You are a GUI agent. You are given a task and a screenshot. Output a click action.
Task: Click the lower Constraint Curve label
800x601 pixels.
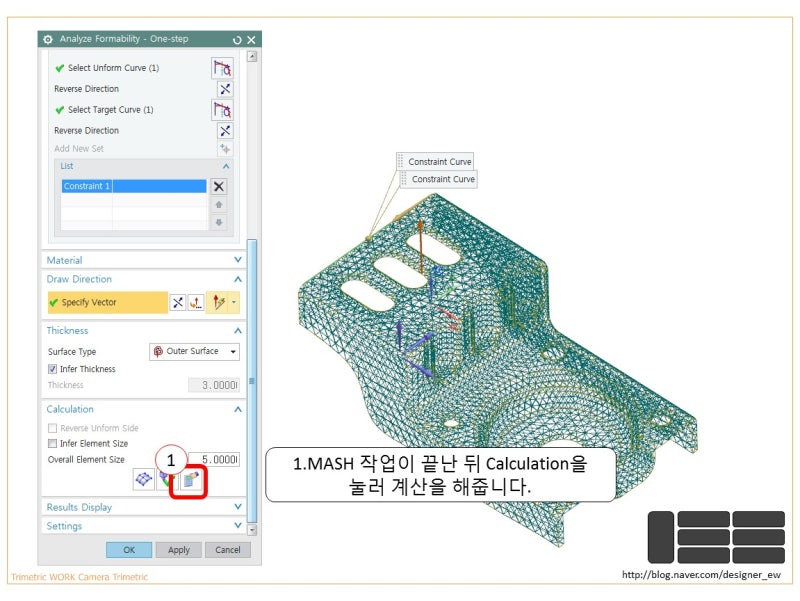439,179
